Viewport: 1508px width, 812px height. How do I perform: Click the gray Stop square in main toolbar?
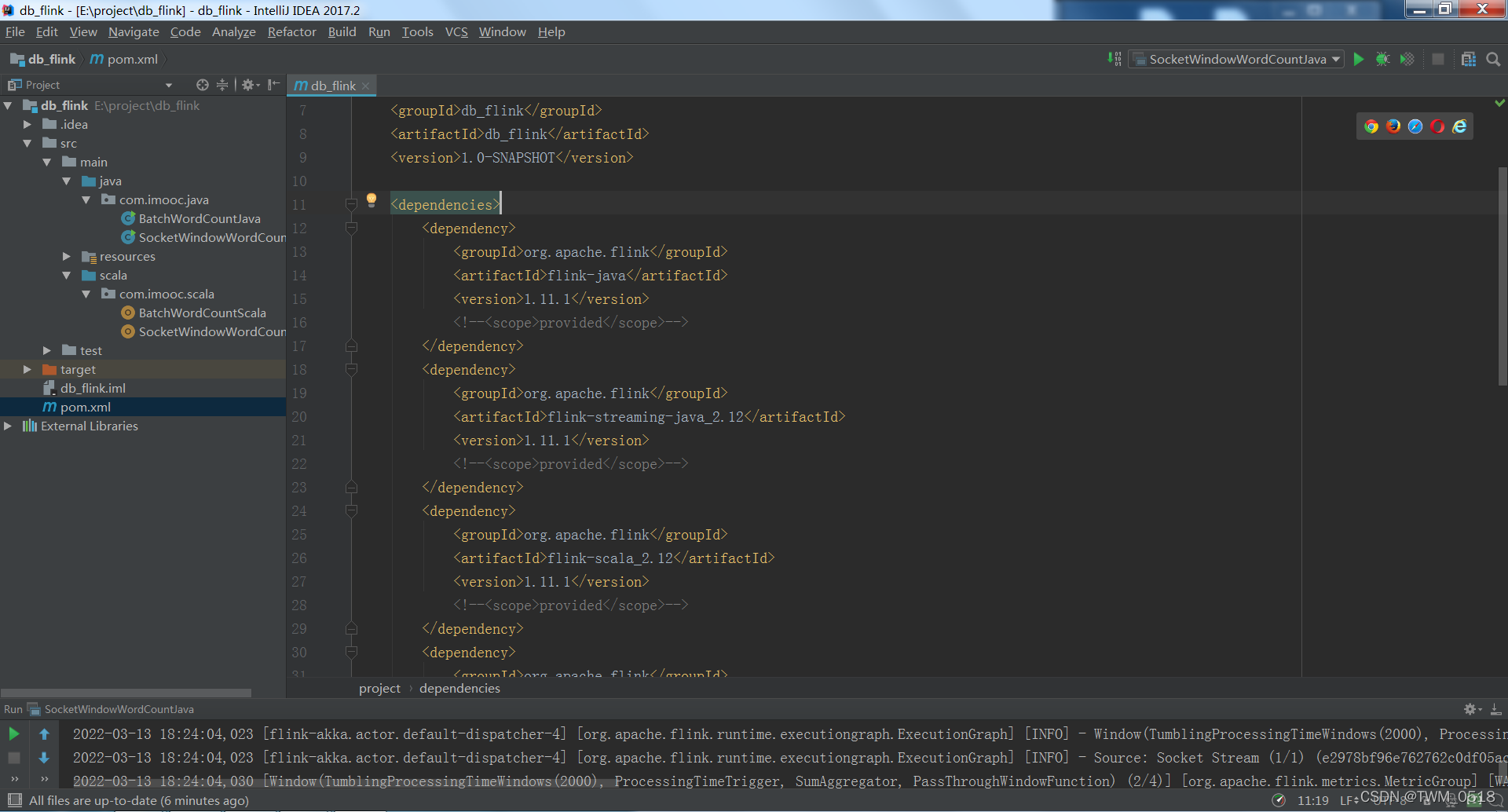[1438, 59]
